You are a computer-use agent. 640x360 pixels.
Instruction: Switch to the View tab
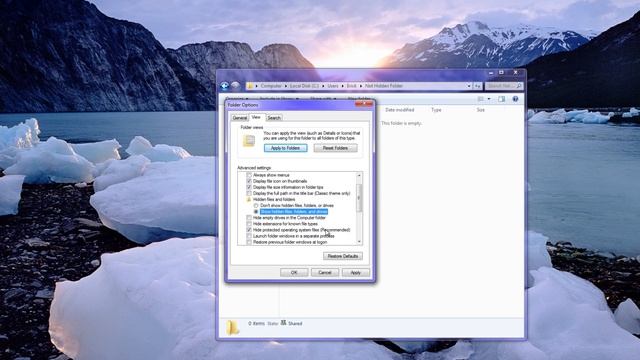tap(256, 117)
